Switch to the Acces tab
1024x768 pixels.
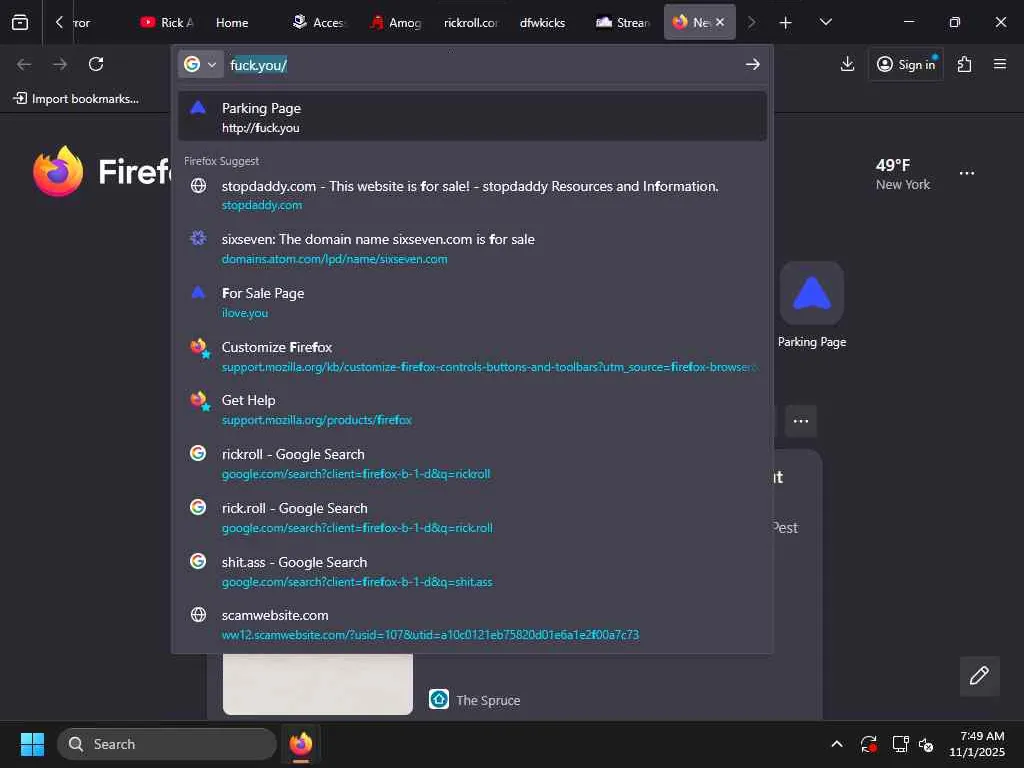[319, 22]
